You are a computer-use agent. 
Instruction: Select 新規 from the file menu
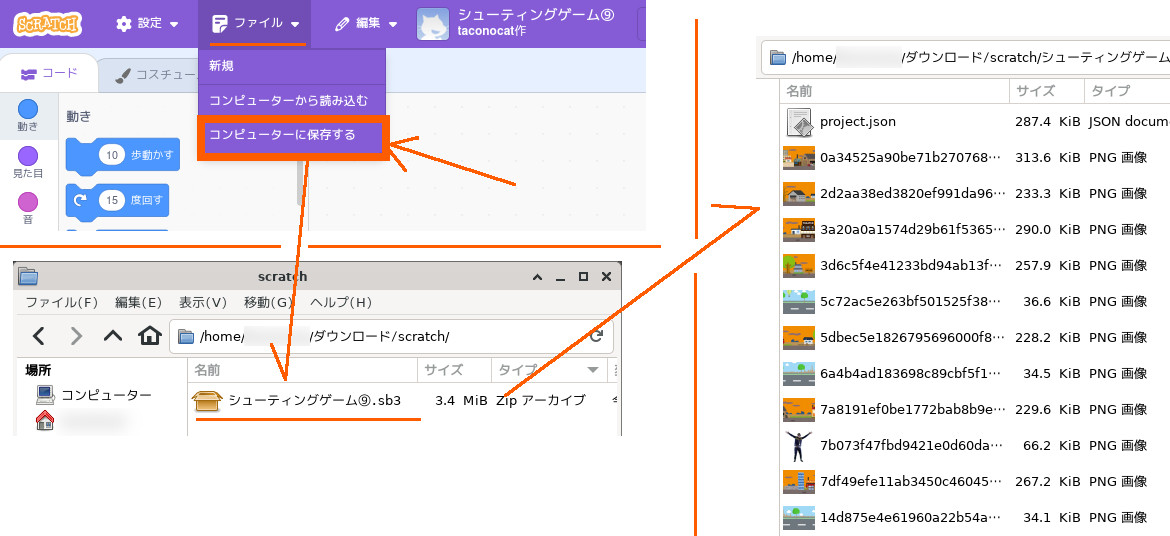[x=292, y=66]
